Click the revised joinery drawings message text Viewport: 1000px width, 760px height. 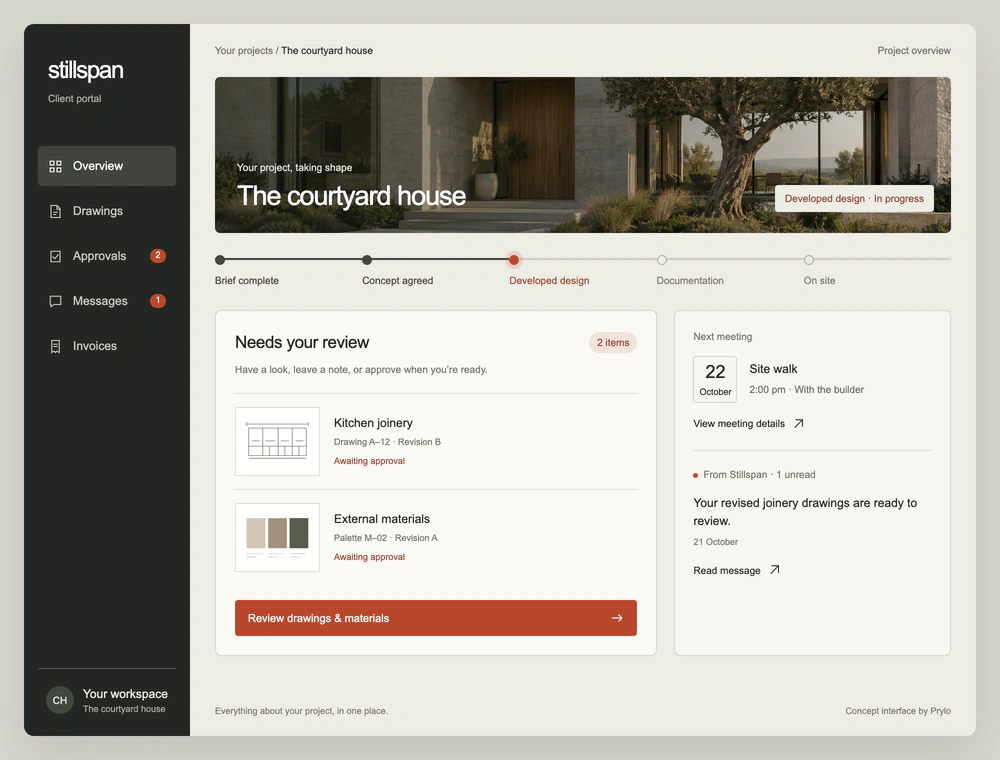[x=805, y=512]
